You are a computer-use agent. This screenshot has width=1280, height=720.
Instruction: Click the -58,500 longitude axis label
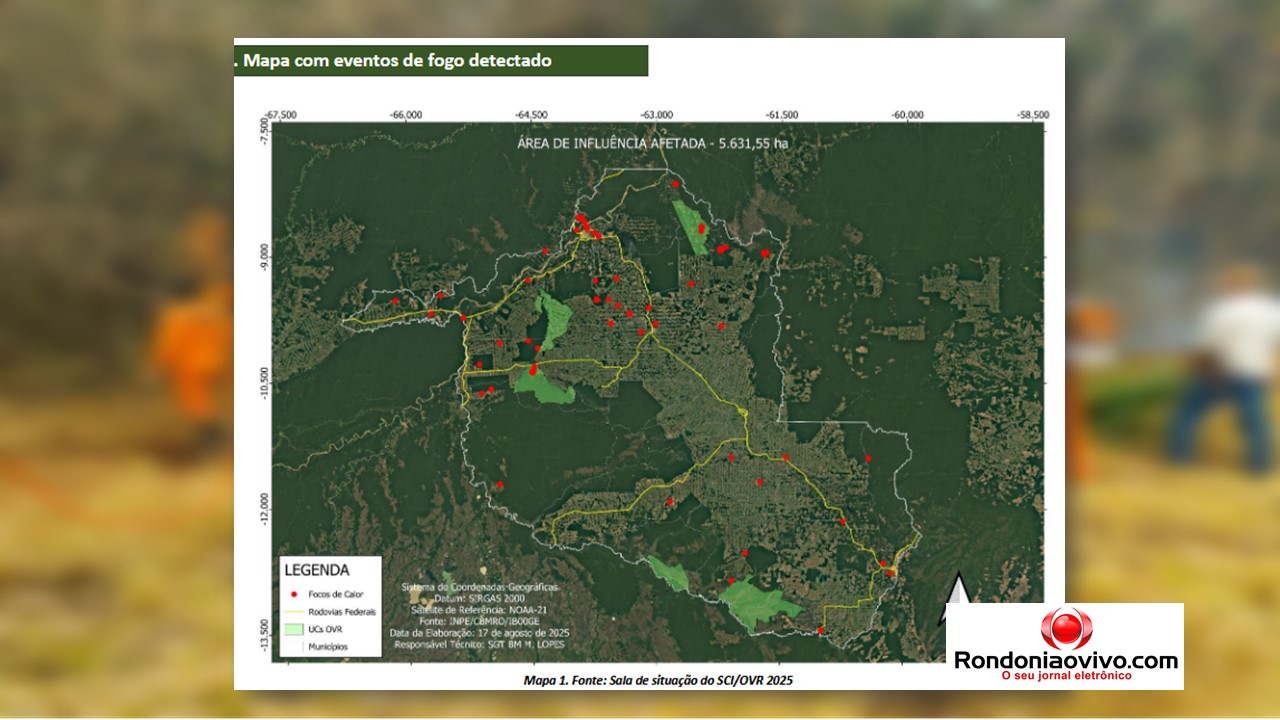click(x=1032, y=114)
